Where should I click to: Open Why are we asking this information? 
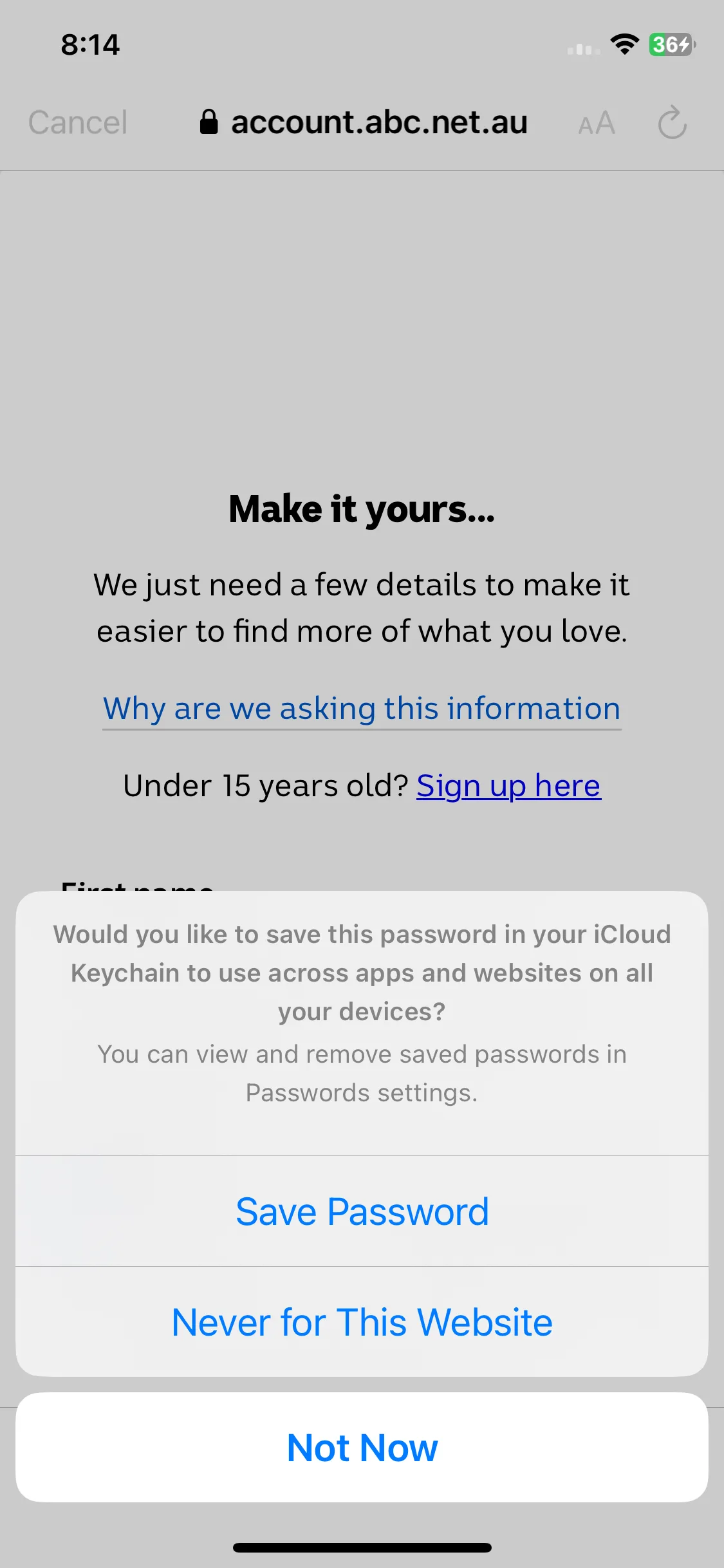(x=362, y=709)
